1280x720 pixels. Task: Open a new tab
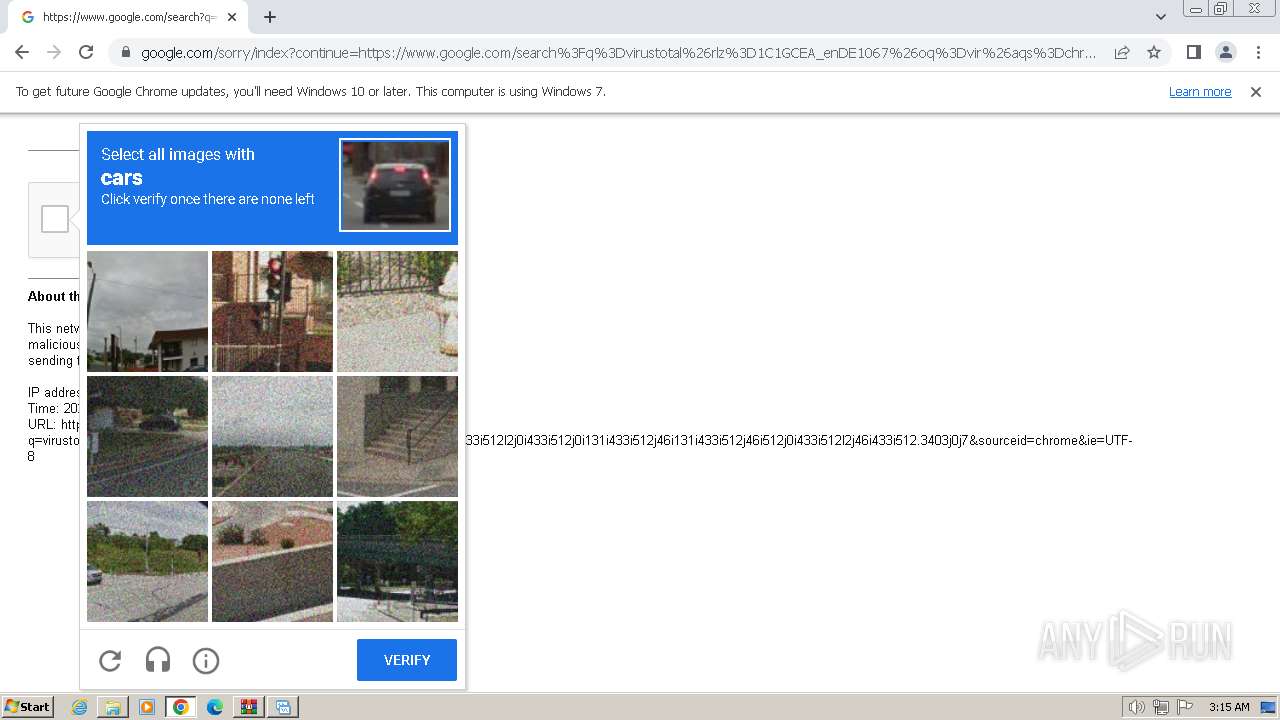(270, 17)
